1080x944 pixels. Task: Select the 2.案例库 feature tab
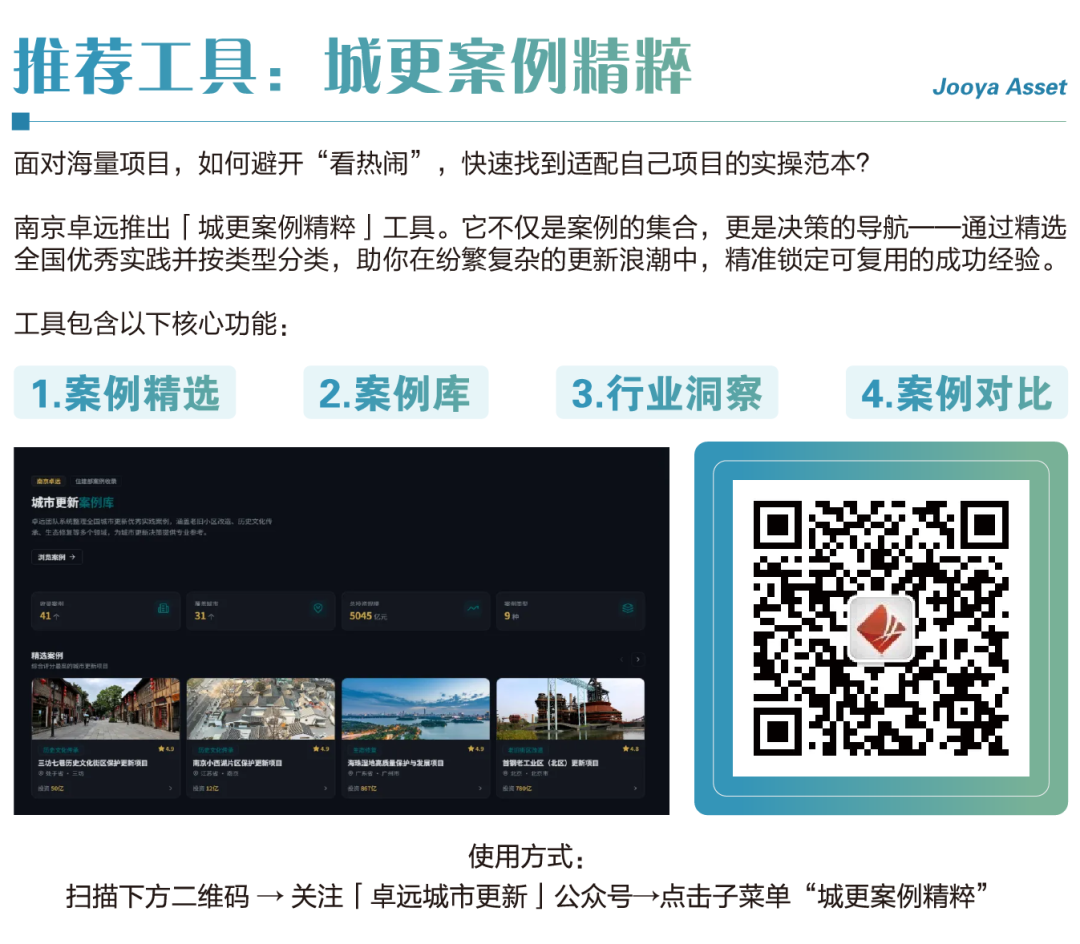click(x=395, y=393)
